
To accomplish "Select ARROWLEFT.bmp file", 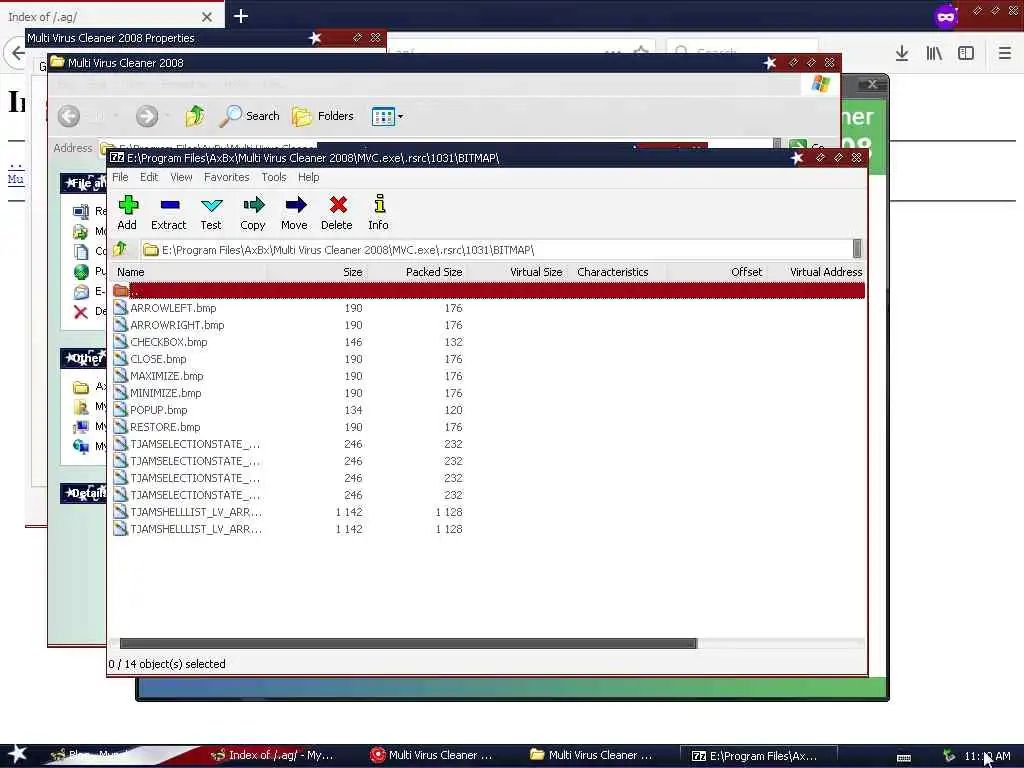I will 173,308.
